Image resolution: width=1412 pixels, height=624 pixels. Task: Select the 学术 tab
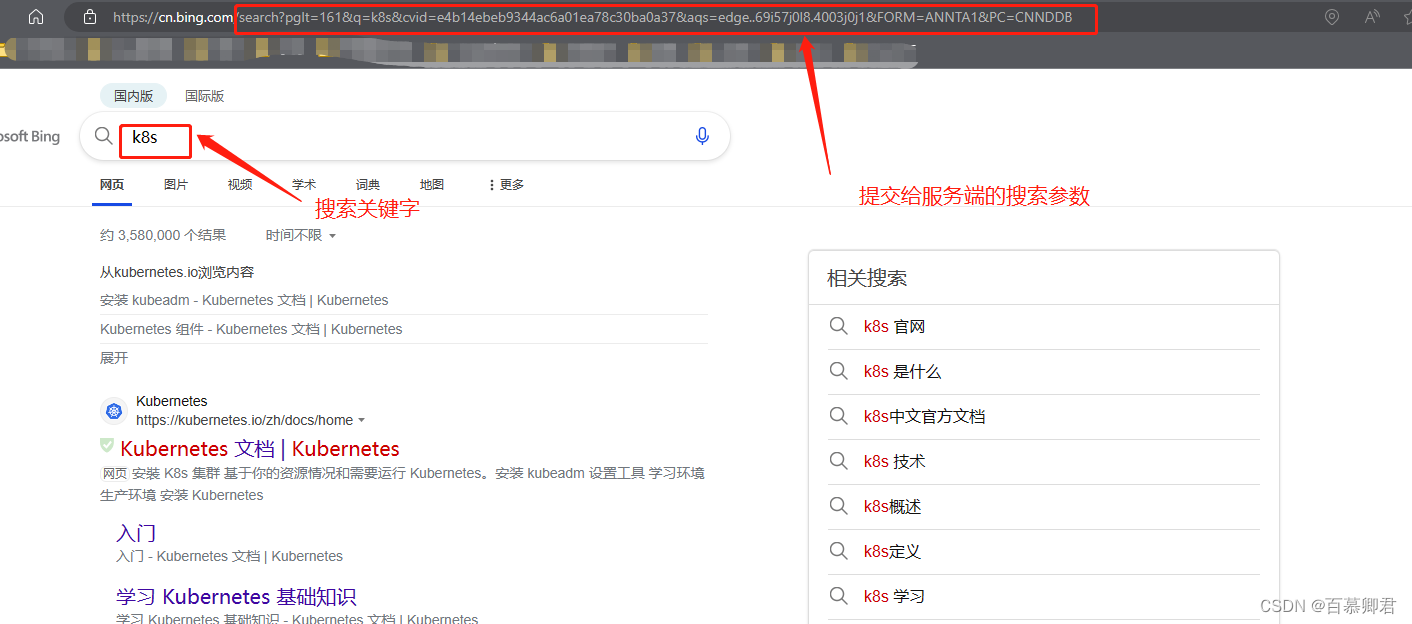coord(304,185)
